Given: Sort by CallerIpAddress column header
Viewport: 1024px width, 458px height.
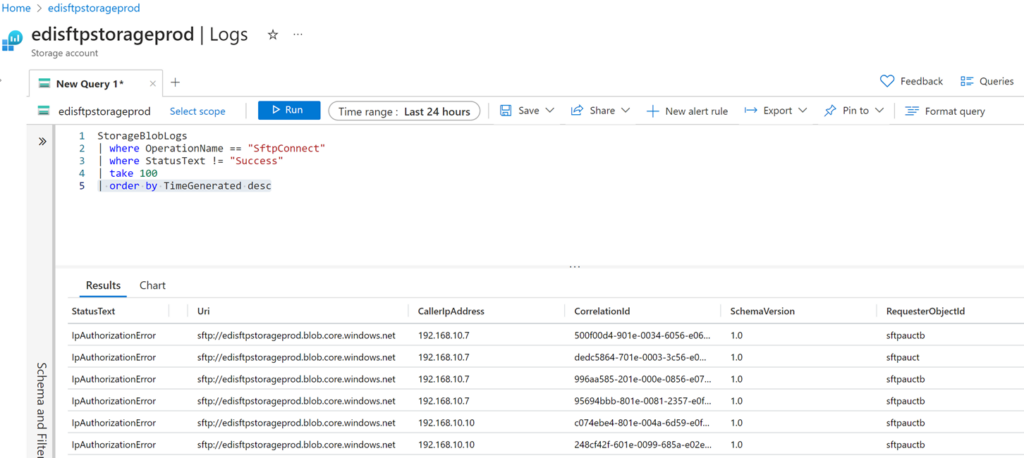Looking at the screenshot, I should click(x=451, y=311).
